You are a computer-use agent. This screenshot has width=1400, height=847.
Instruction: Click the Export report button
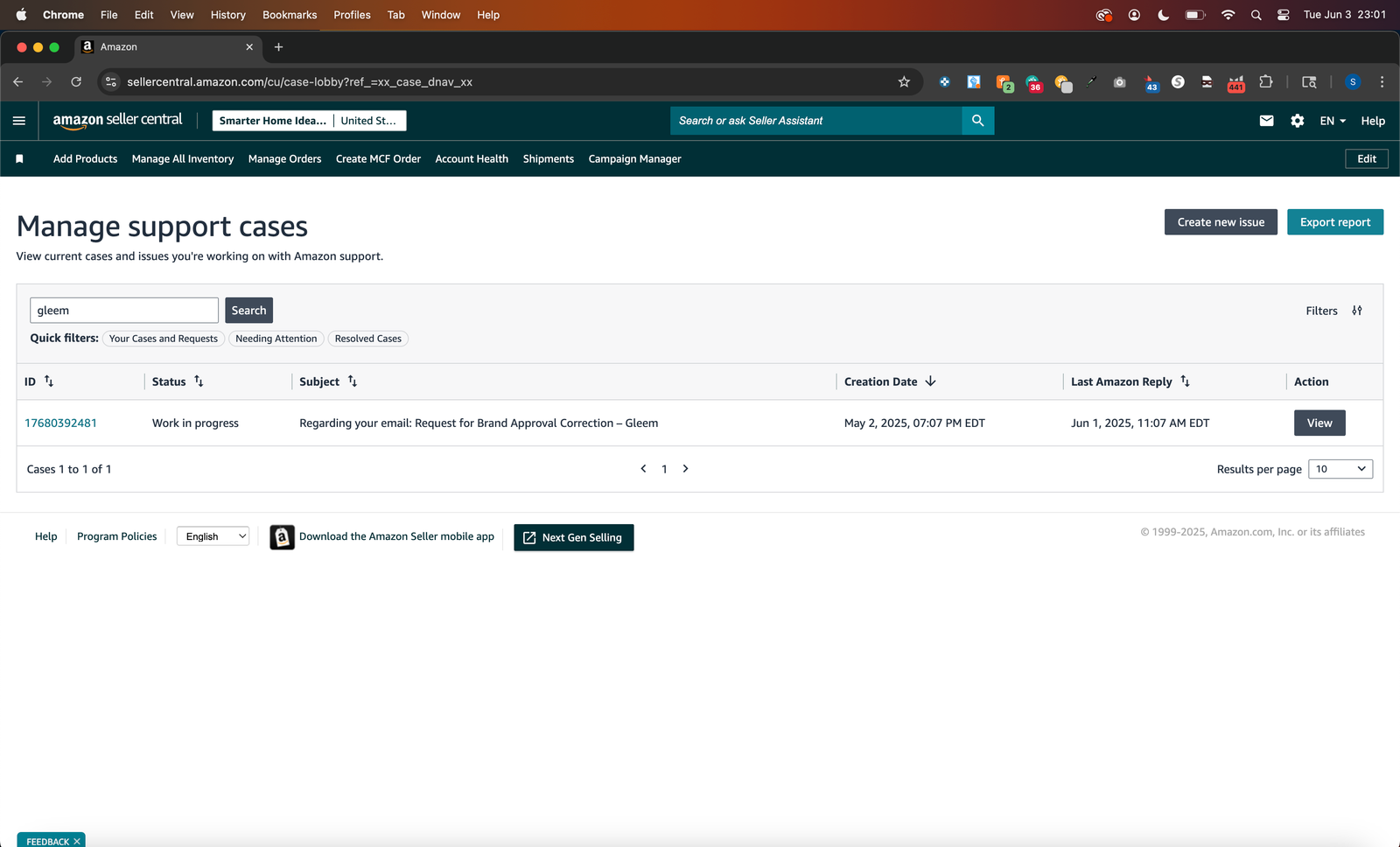click(x=1335, y=222)
